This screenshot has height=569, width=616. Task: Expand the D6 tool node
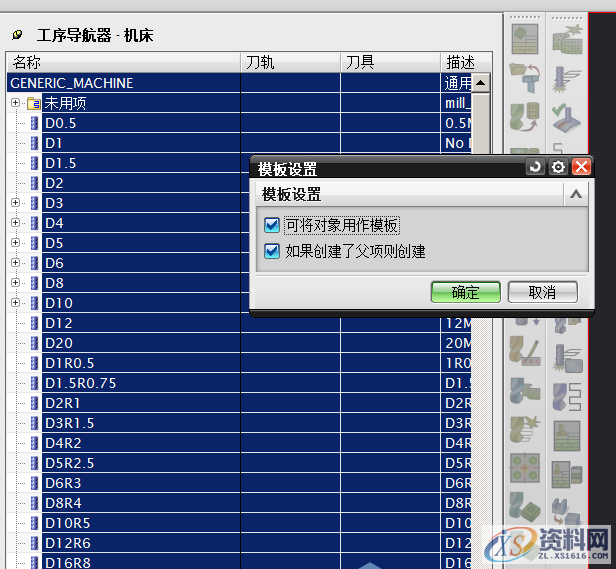(15, 262)
